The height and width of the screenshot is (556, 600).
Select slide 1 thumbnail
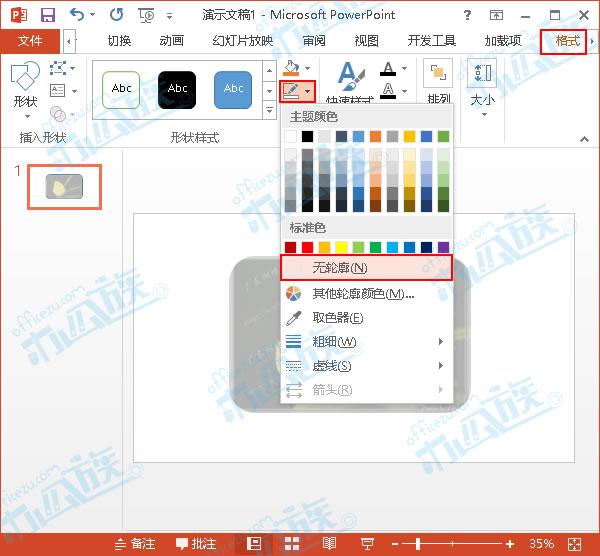tap(64, 187)
